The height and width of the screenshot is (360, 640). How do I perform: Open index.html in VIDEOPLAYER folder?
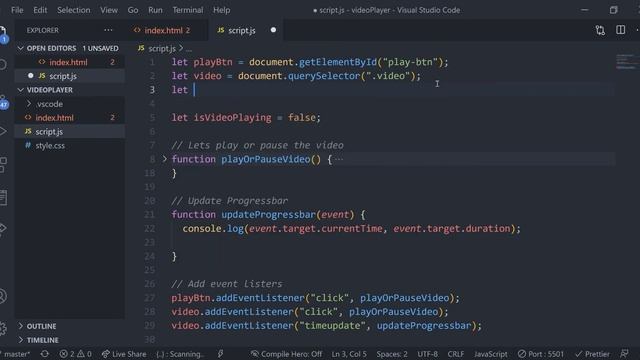69,118
